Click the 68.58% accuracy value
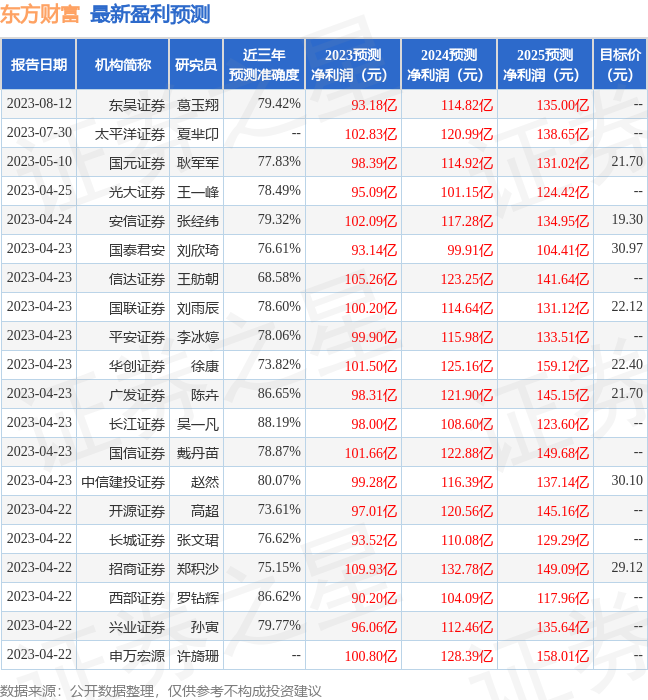Screen dimensions: 648x700 [x=279, y=278]
